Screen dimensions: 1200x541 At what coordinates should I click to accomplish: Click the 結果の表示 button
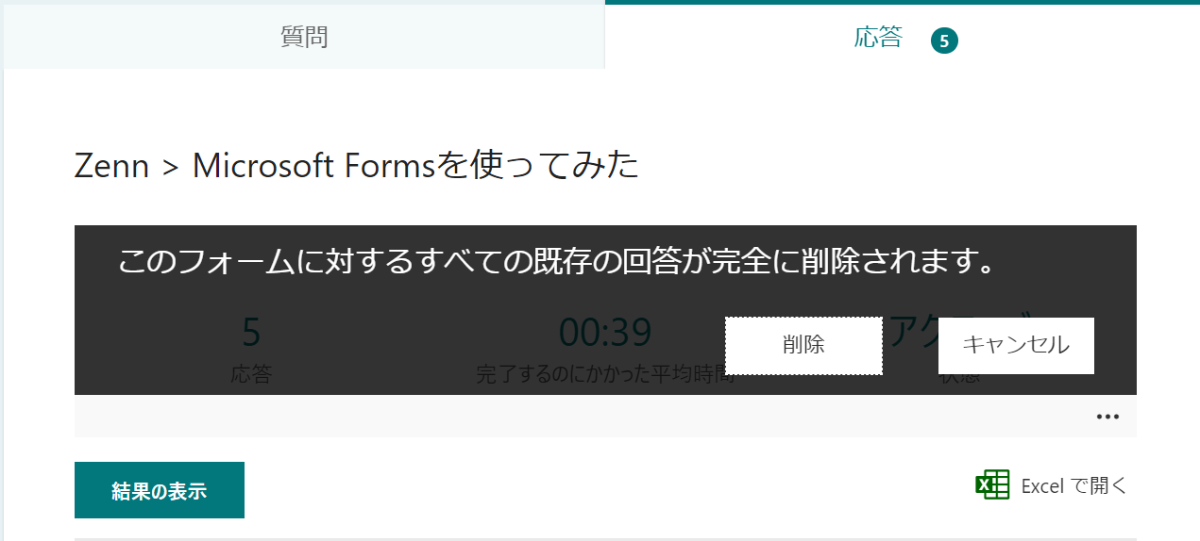(x=159, y=490)
